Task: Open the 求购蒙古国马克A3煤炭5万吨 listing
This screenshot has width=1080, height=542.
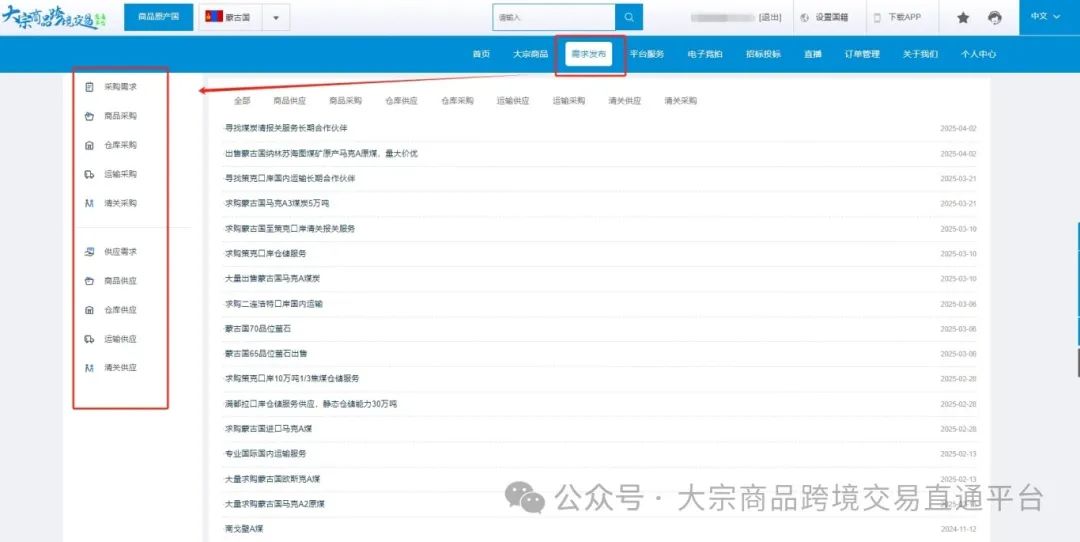Action: pyautogui.click(x=277, y=204)
